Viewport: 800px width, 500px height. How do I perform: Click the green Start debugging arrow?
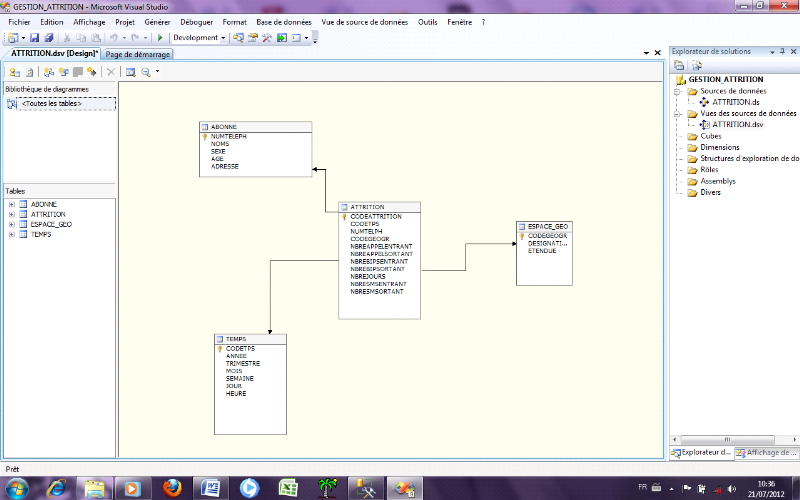(160, 38)
